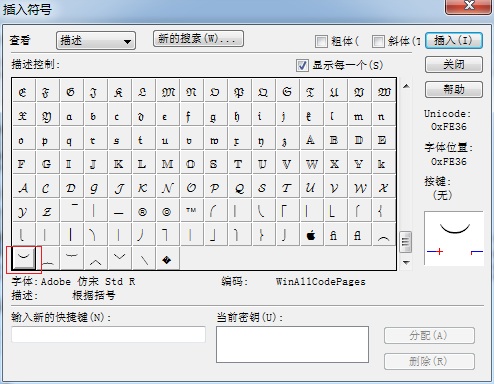Screen dimensions: 495x384
Task: Select the top-left corner bracket ⌈ symbol
Action: tap(287, 211)
